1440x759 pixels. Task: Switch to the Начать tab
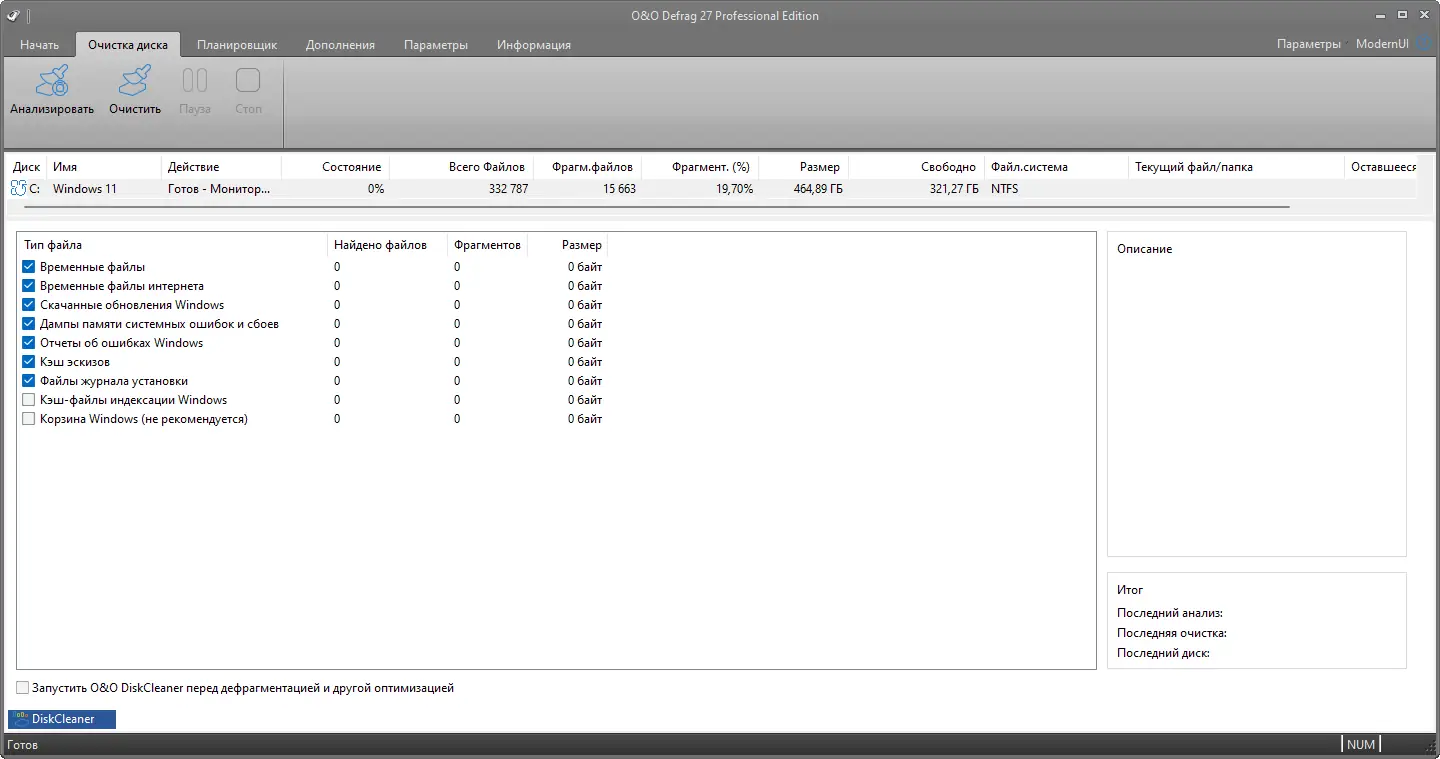(40, 45)
